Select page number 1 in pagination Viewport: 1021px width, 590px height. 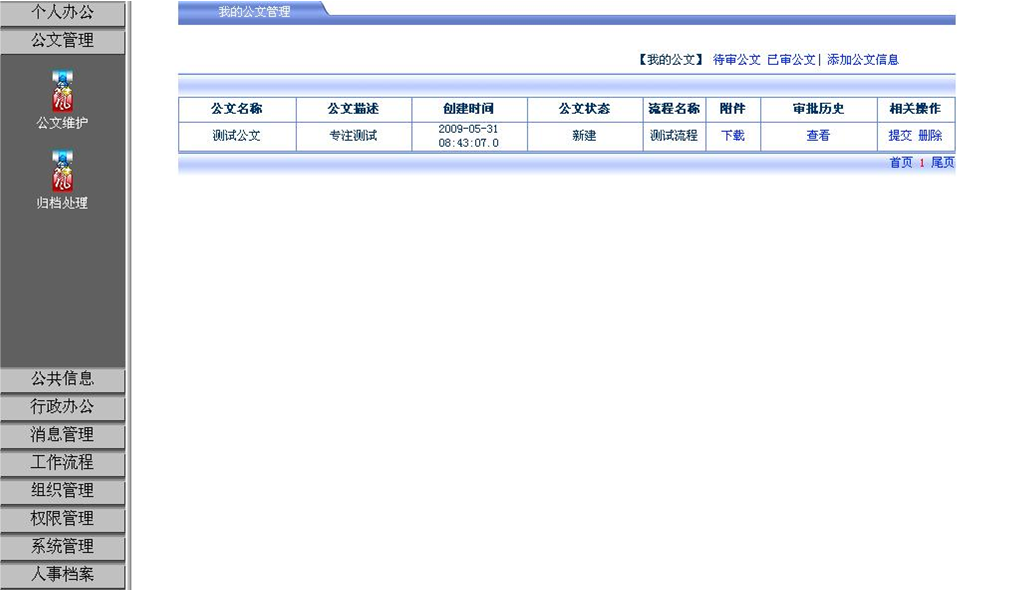pyautogui.click(x=921, y=163)
